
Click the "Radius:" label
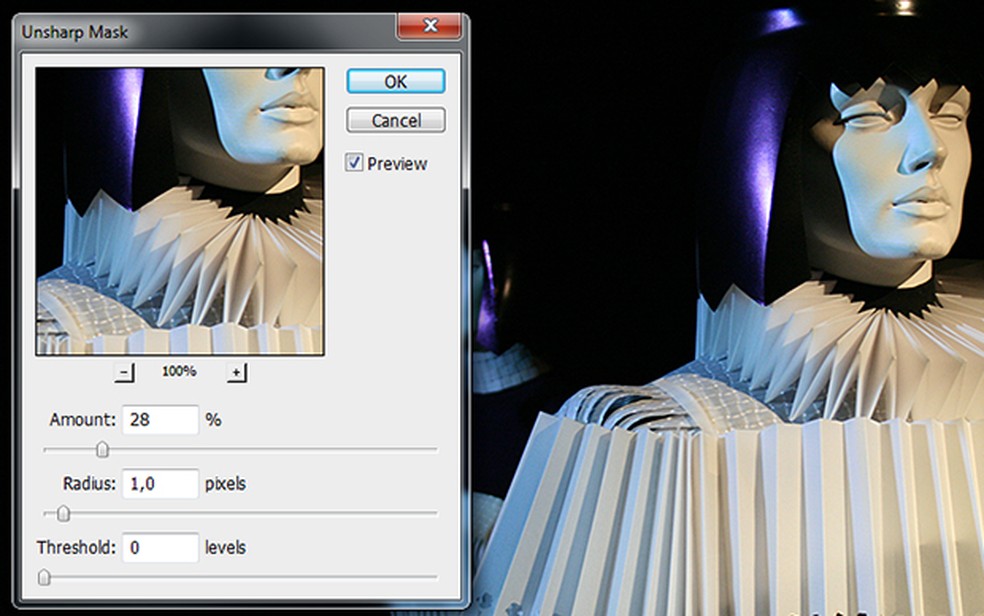(89, 484)
